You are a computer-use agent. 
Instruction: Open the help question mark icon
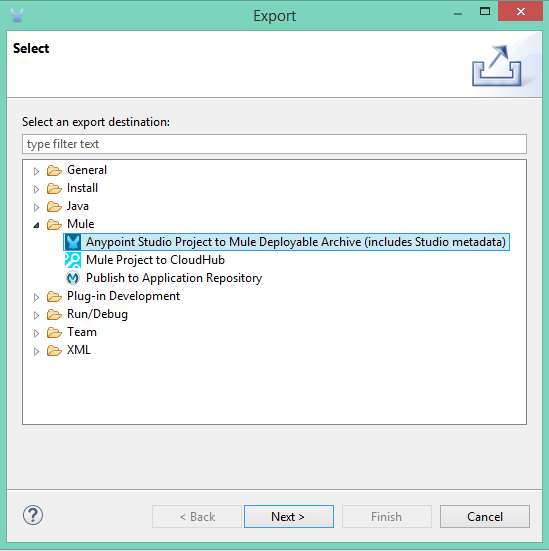tap(33, 516)
